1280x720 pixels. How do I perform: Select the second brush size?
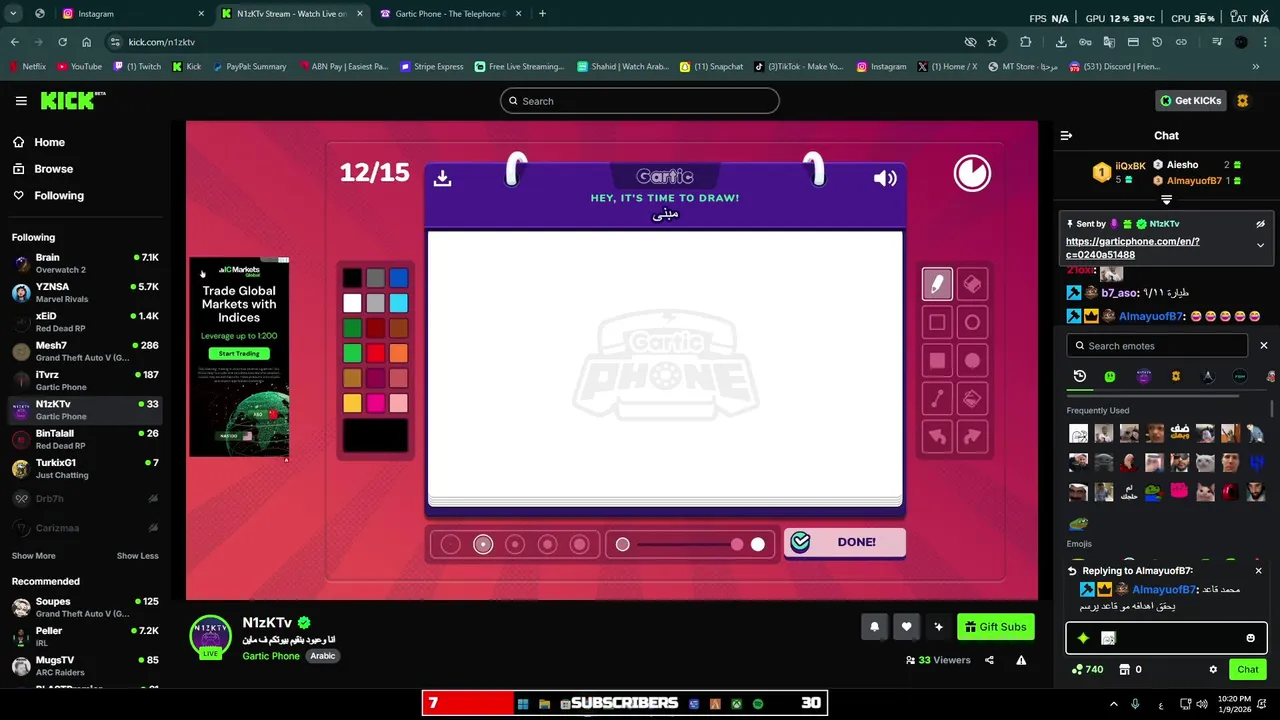click(x=483, y=544)
